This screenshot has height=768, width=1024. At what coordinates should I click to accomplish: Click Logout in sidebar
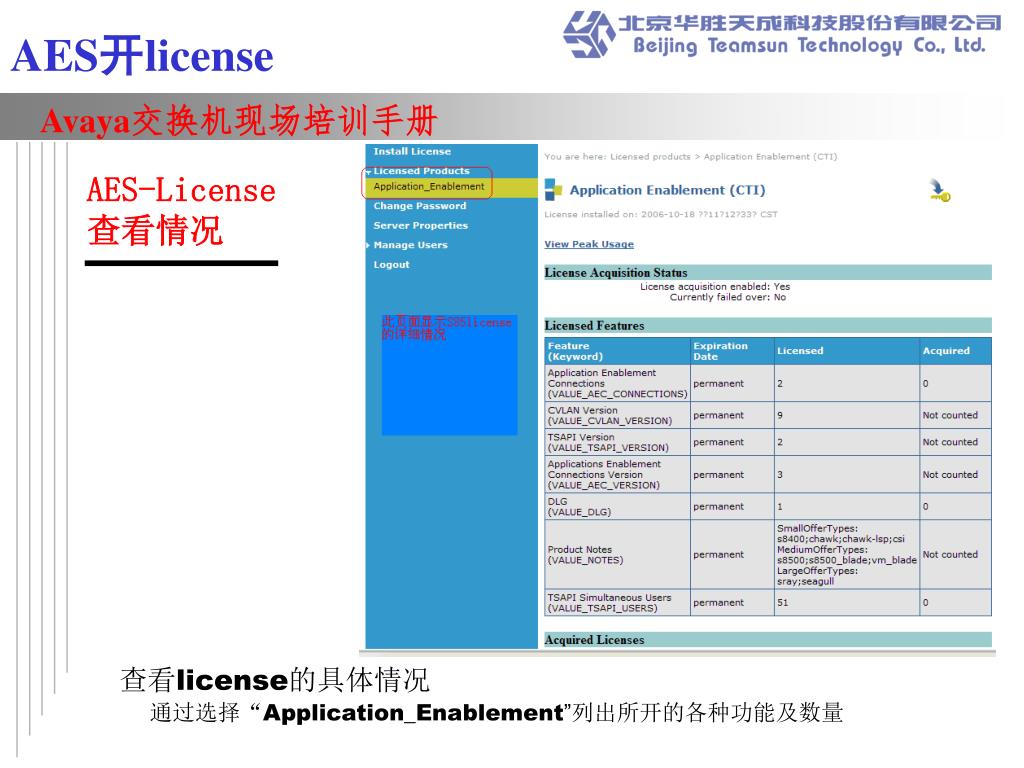pos(391,264)
